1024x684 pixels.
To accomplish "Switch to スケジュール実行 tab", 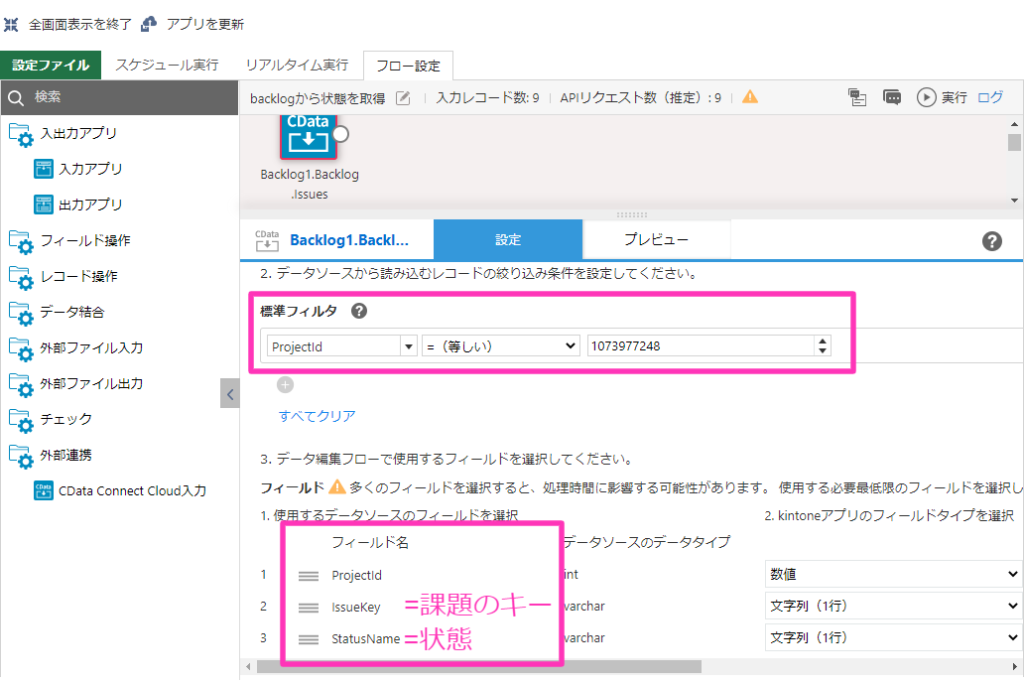I will point(167,65).
